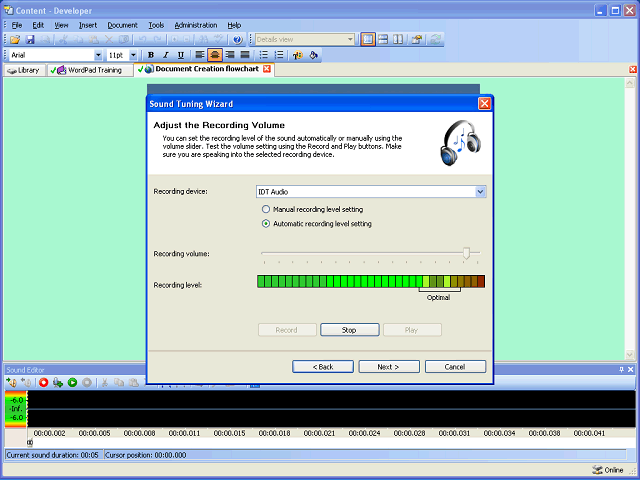The width and height of the screenshot is (640, 480).
Task: Toggle underline formatting
Action: [181, 55]
